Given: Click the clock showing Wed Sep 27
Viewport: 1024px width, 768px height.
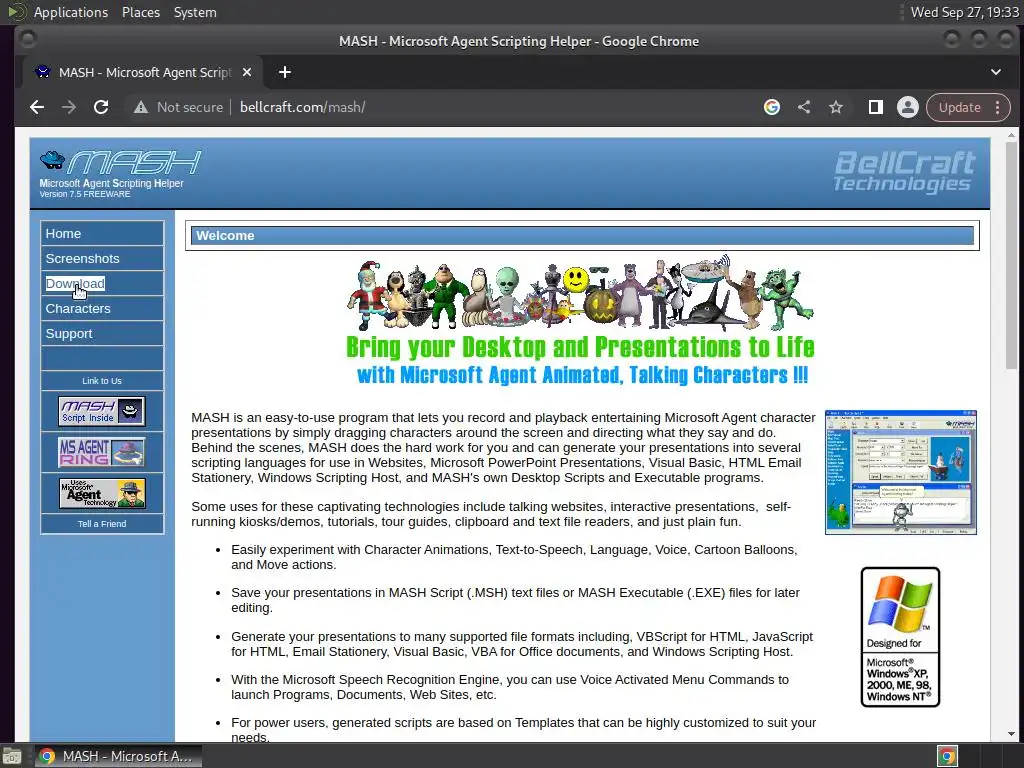Looking at the screenshot, I should [964, 12].
